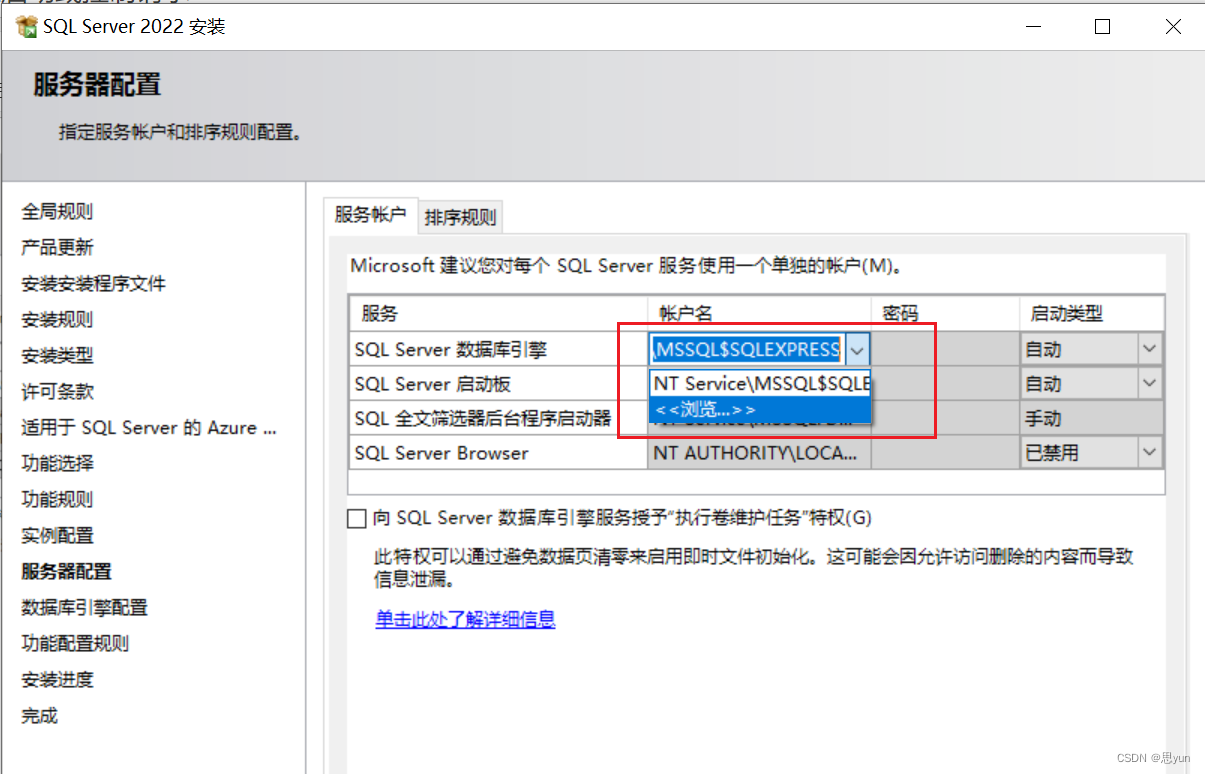Select the SQL Server 数据库引擎 service cell
This screenshot has width=1205, height=774.
[x=498, y=349]
